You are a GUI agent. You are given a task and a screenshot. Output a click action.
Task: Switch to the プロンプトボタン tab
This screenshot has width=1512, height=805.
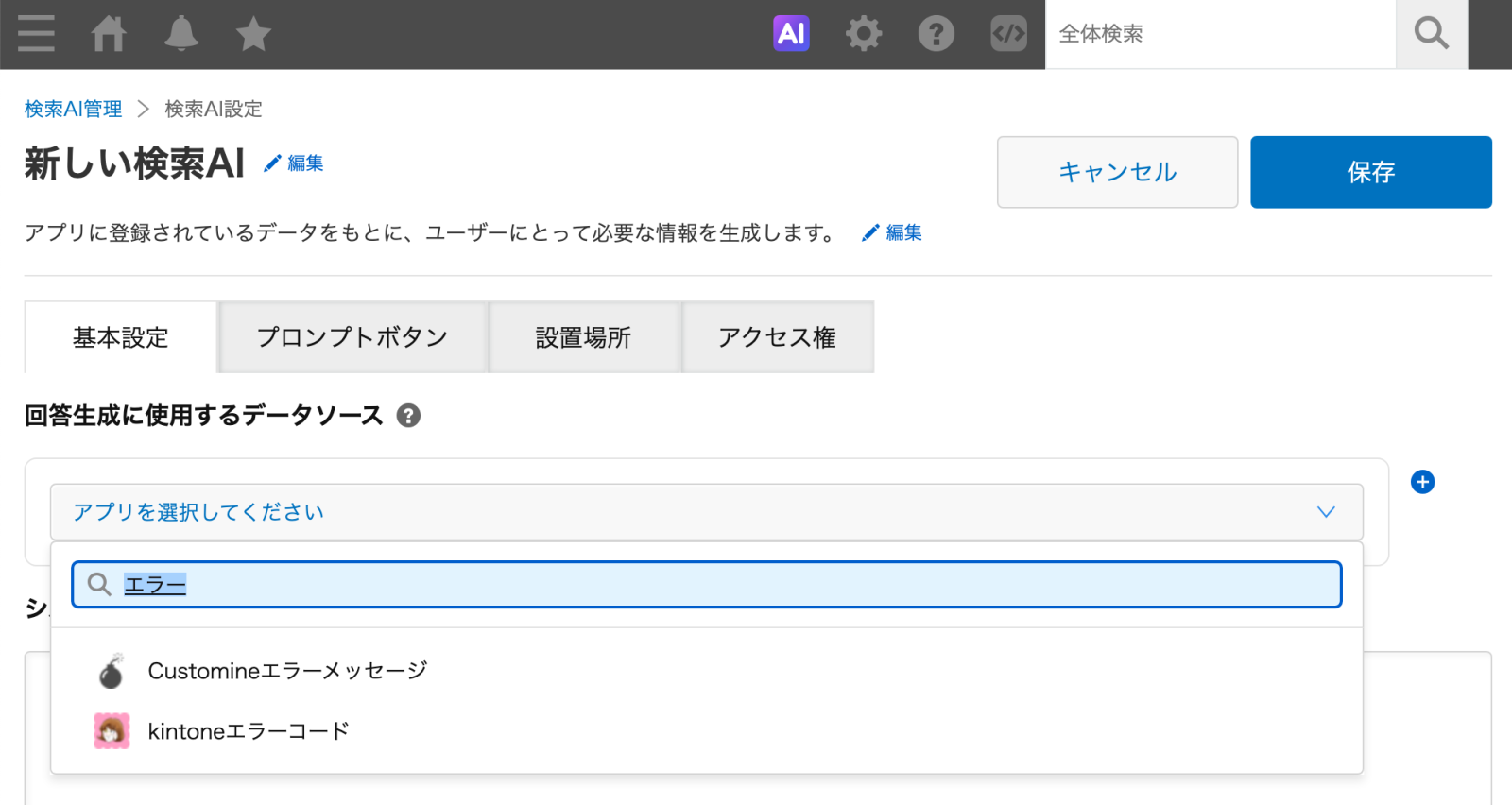(352, 337)
